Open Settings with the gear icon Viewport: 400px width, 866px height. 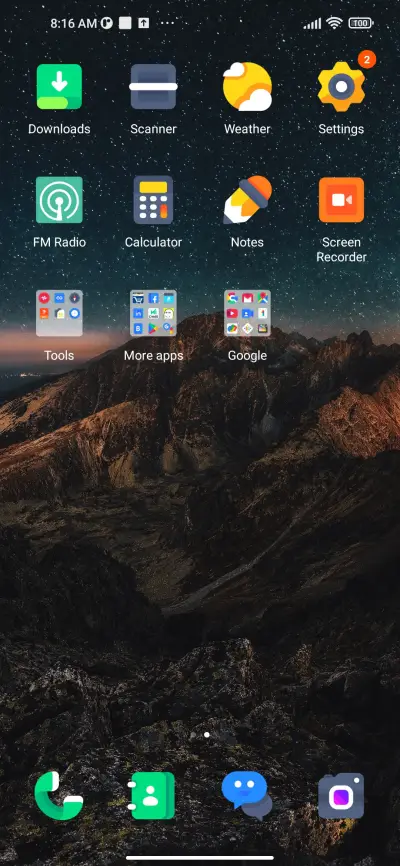(x=341, y=87)
